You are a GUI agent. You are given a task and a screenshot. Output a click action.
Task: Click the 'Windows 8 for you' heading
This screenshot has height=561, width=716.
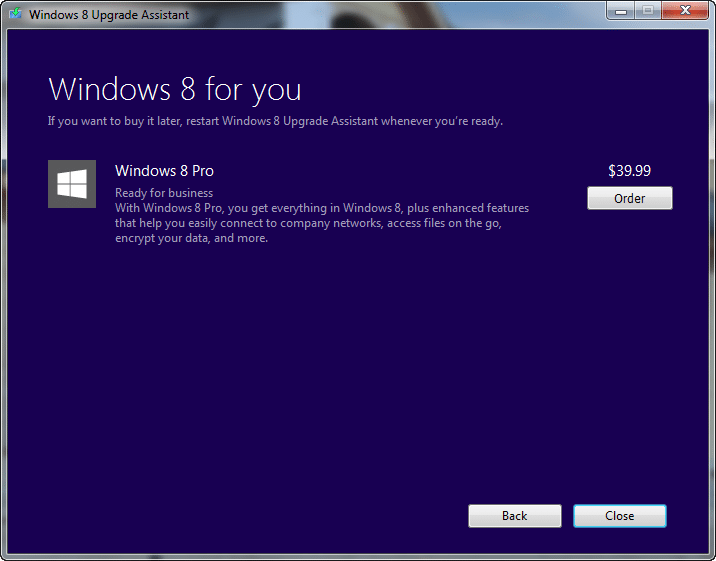pyautogui.click(x=175, y=89)
